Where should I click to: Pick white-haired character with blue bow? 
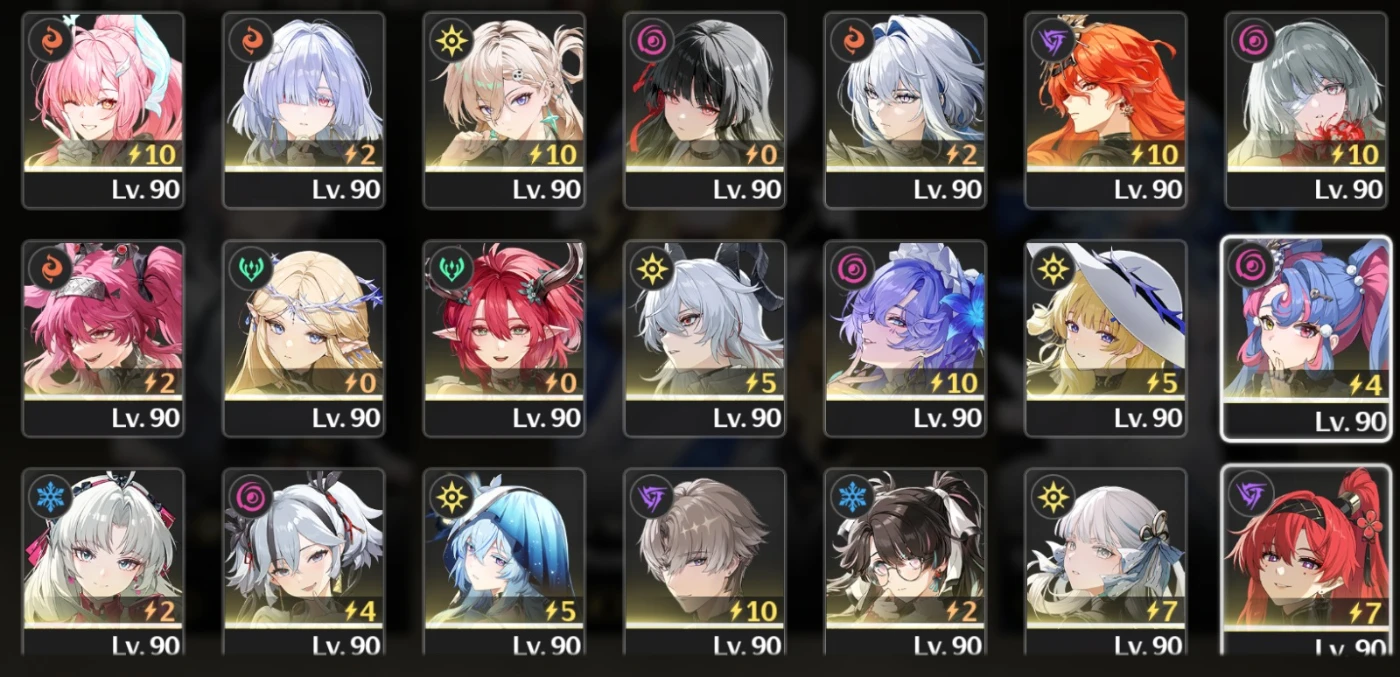1106,562
